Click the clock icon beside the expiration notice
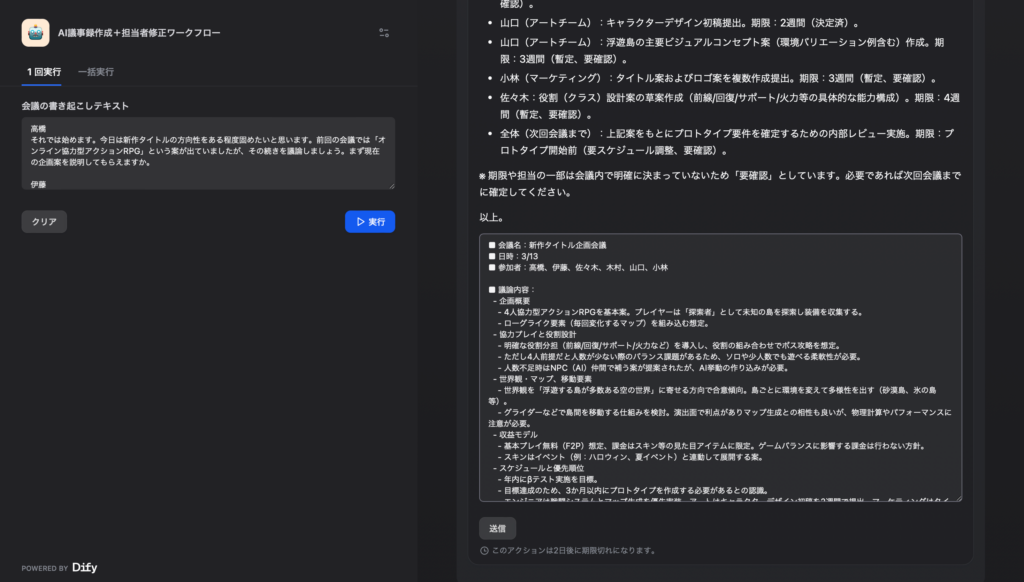This screenshot has width=1024, height=582. [x=484, y=548]
